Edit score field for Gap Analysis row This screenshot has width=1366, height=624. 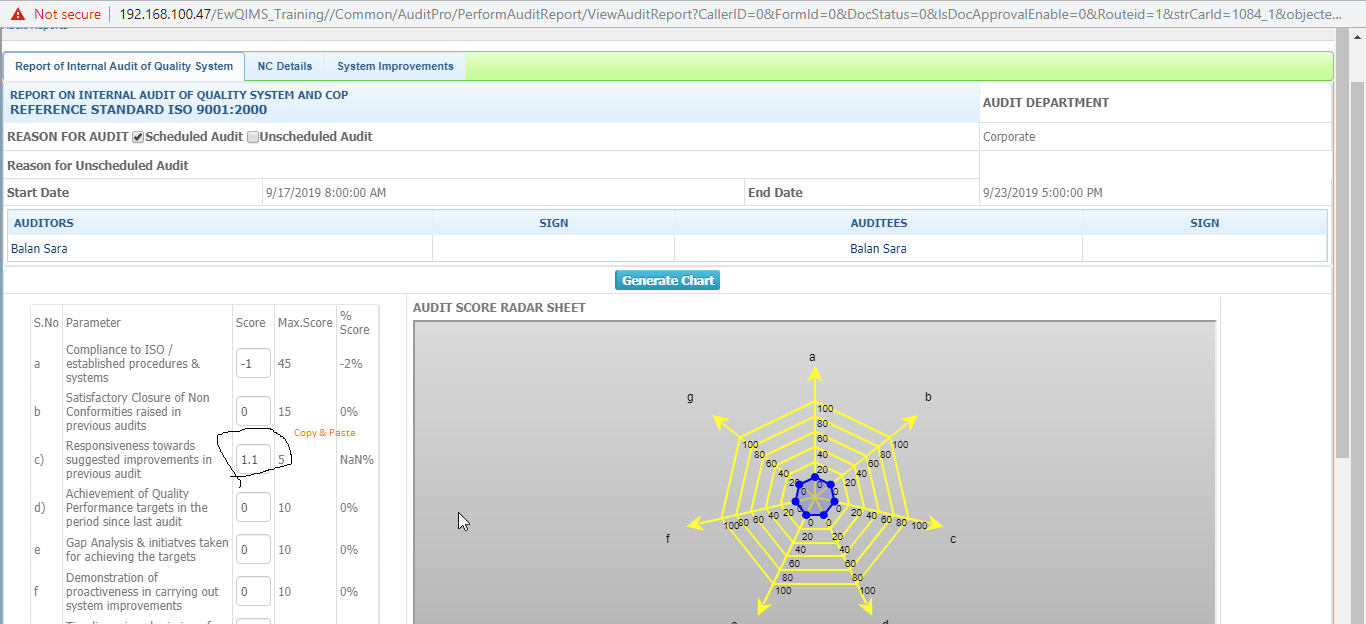pyautogui.click(x=254, y=549)
